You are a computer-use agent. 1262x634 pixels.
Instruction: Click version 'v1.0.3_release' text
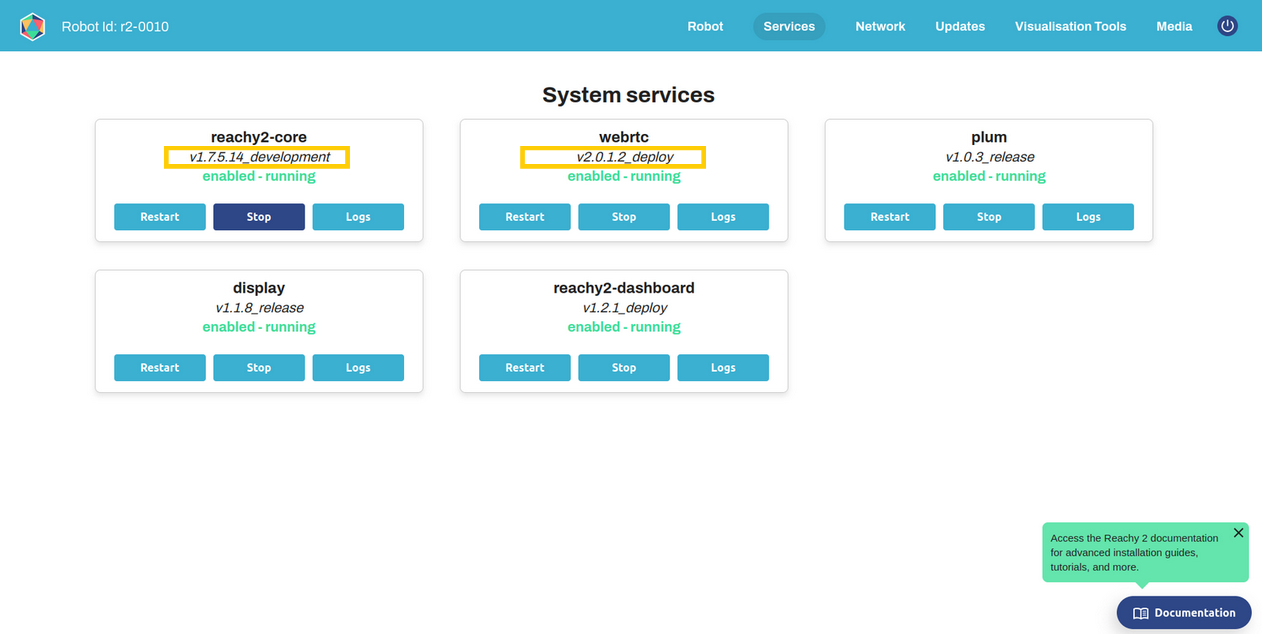pos(989,157)
